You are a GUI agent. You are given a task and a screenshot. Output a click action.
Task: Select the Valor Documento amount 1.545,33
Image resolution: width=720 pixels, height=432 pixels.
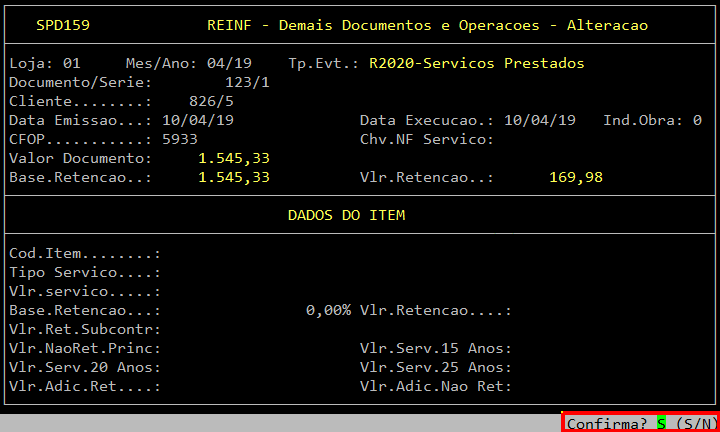point(234,158)
